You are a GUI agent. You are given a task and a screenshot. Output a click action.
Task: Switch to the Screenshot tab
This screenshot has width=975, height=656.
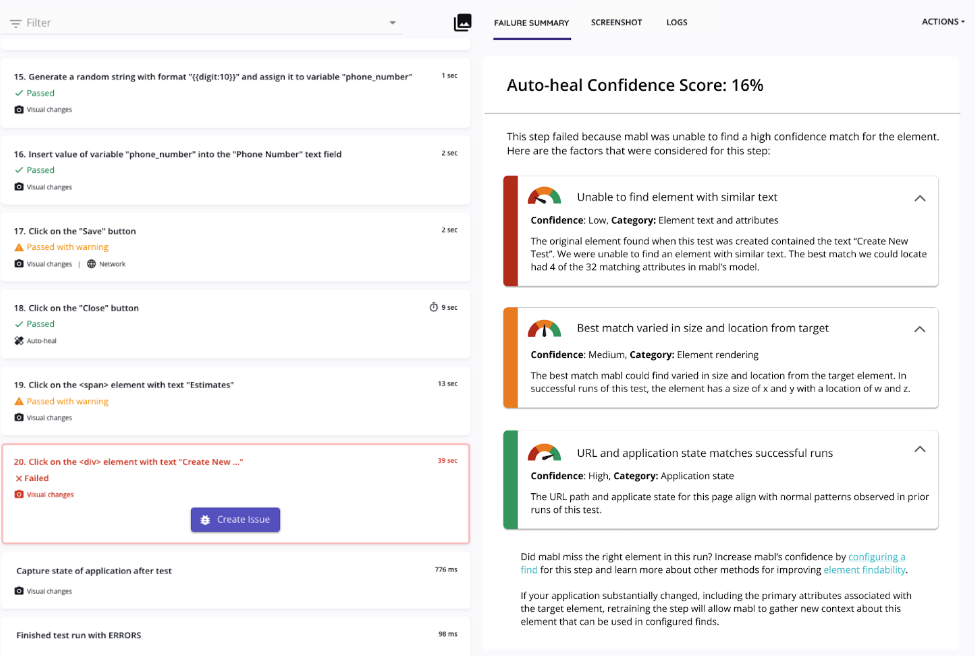(616, 22)
